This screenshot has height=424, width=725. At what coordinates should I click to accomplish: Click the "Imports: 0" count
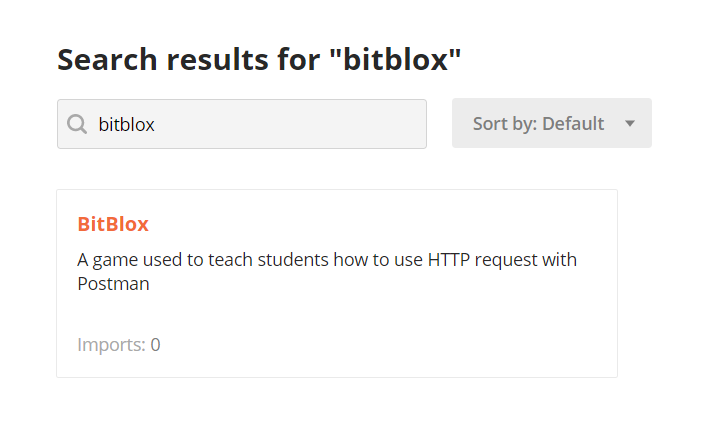coord(118,345)
